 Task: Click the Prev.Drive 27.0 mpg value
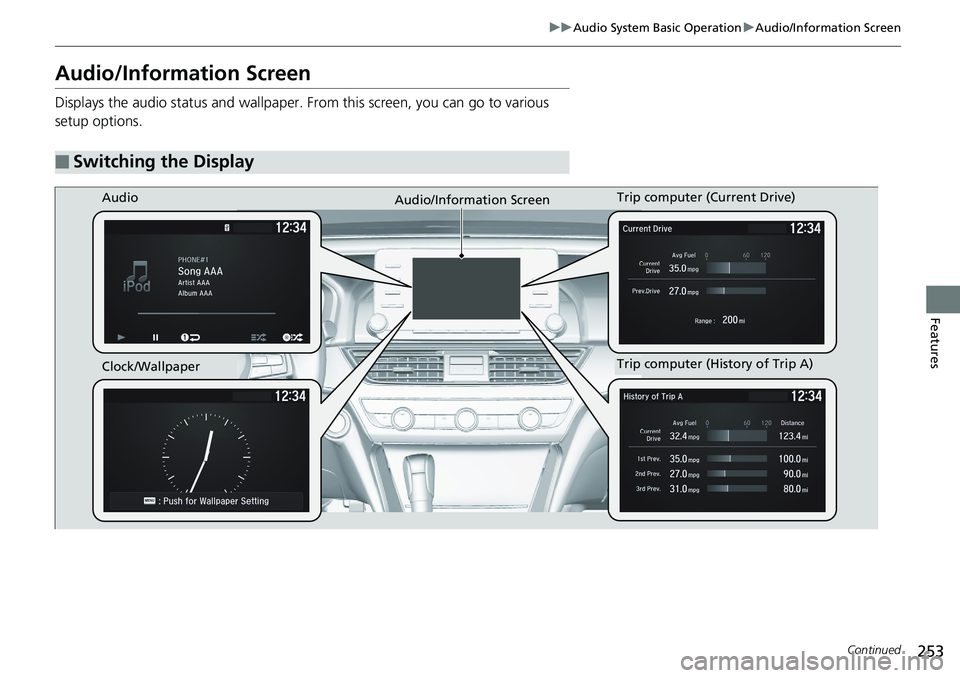(x=683, y=292)
